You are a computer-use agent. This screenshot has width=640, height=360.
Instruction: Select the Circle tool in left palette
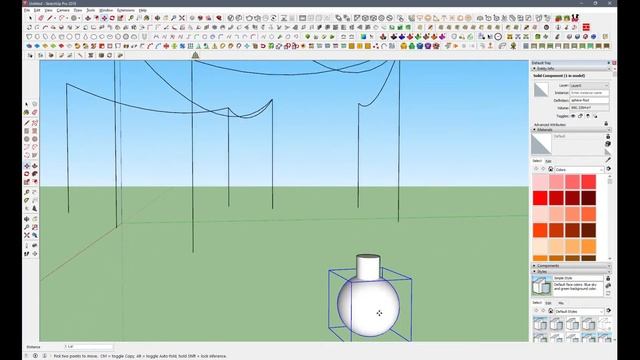click(27, 139)
